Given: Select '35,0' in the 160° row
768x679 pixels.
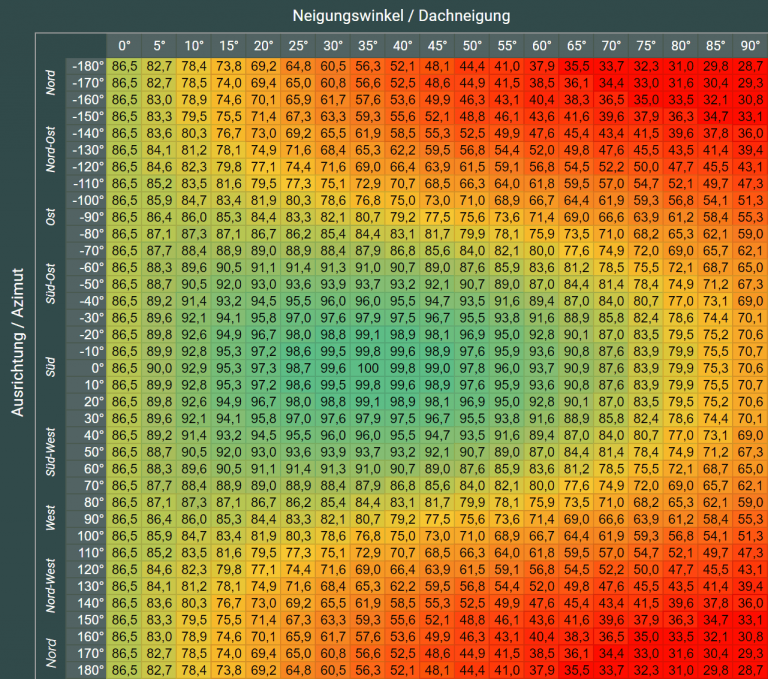Looking at the screenshot, I should 646,637.
